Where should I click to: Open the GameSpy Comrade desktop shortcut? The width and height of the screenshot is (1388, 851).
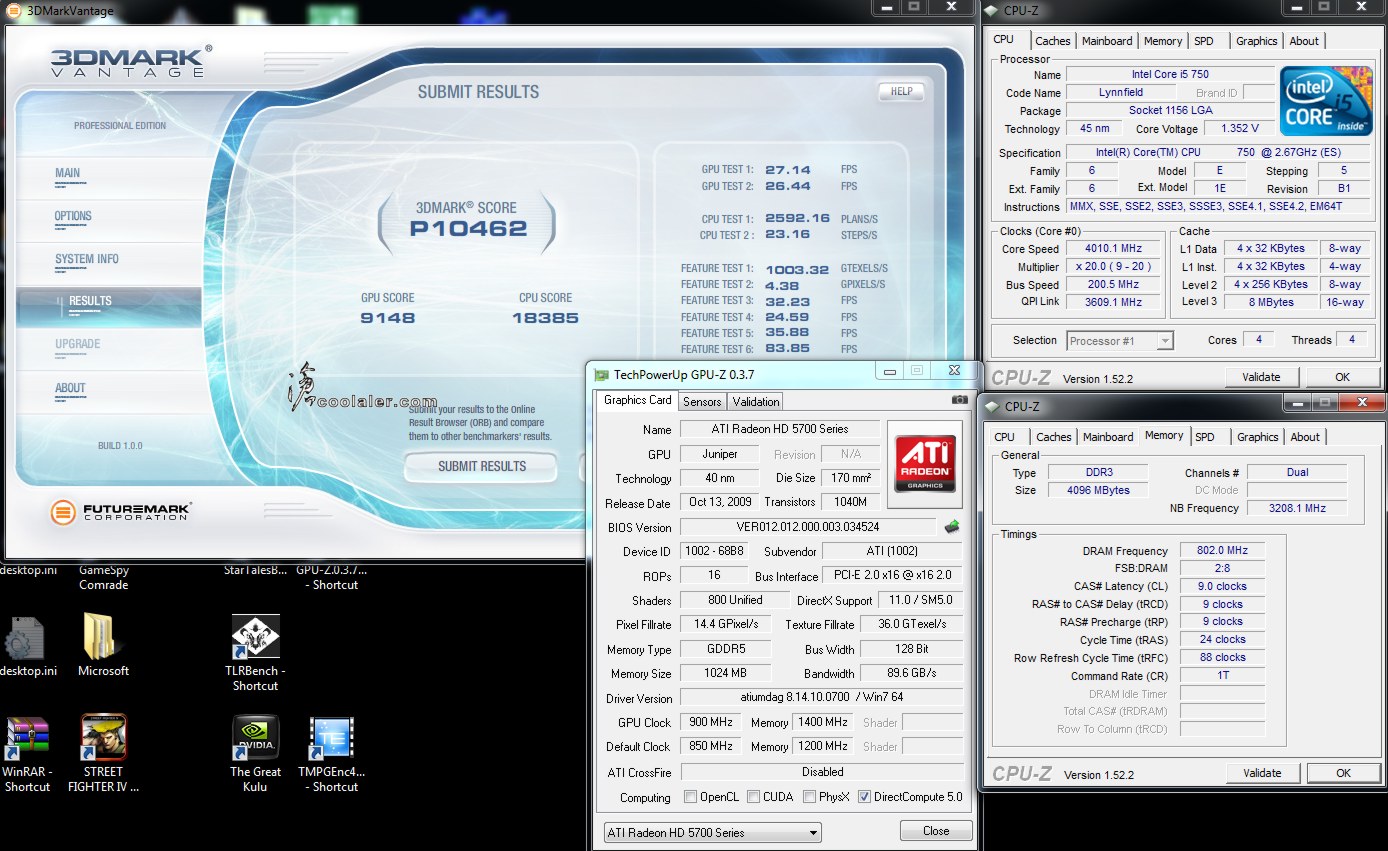[x=103, y=578]
